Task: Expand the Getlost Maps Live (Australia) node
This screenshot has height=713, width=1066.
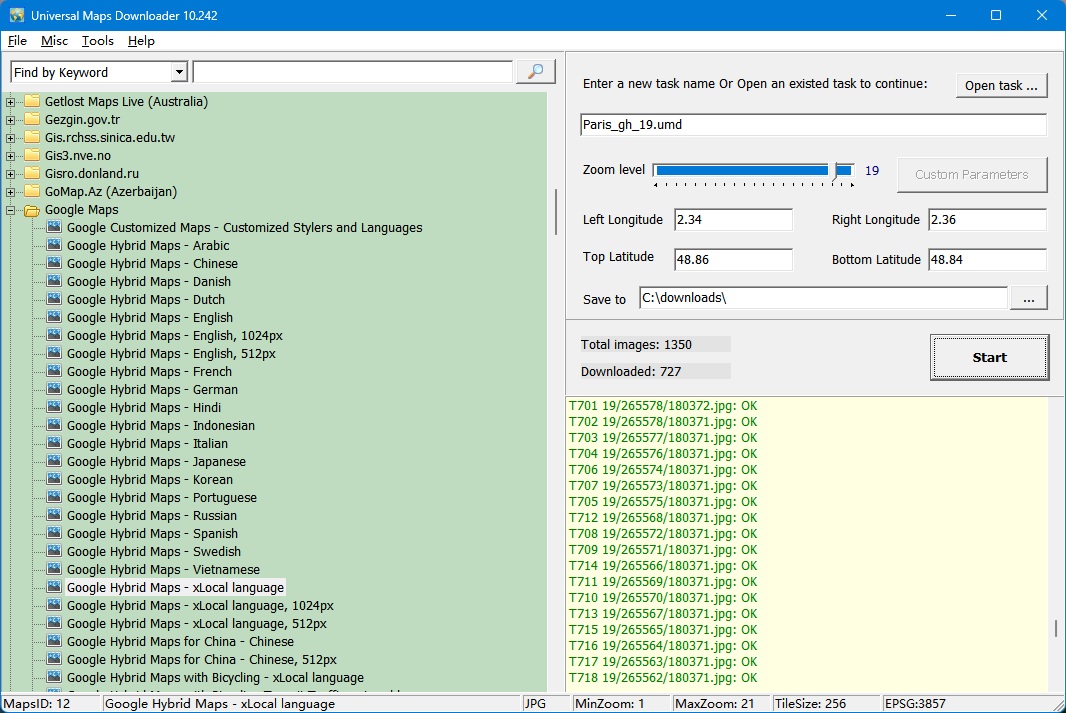Action: 11,102
